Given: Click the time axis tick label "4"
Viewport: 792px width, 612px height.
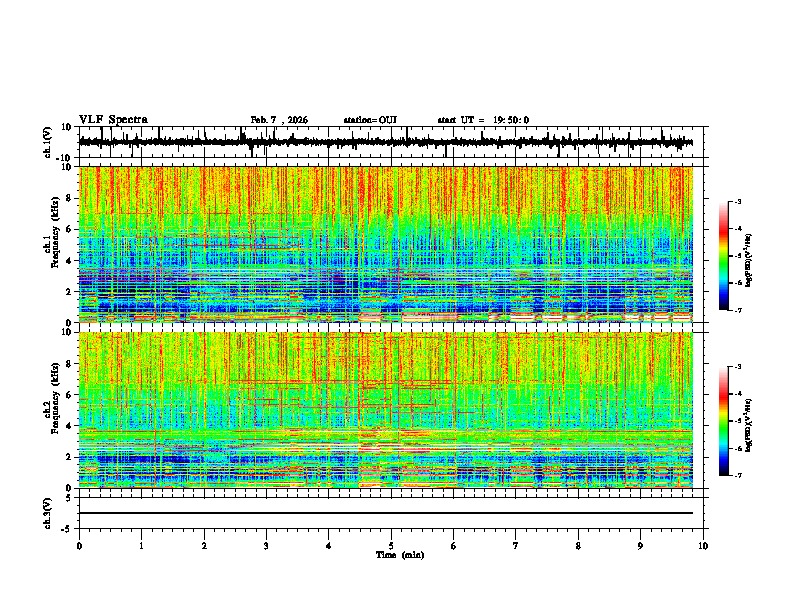Looking at the screenshot, I should click(x=329, y=546).
